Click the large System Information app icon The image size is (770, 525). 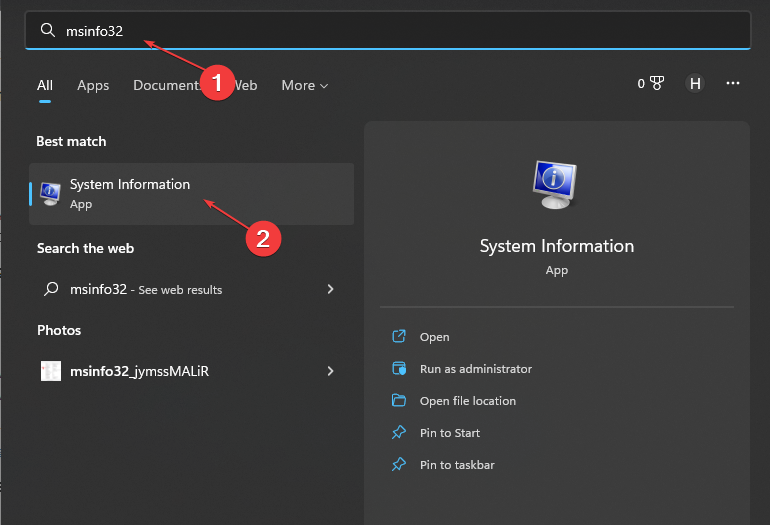555,185
